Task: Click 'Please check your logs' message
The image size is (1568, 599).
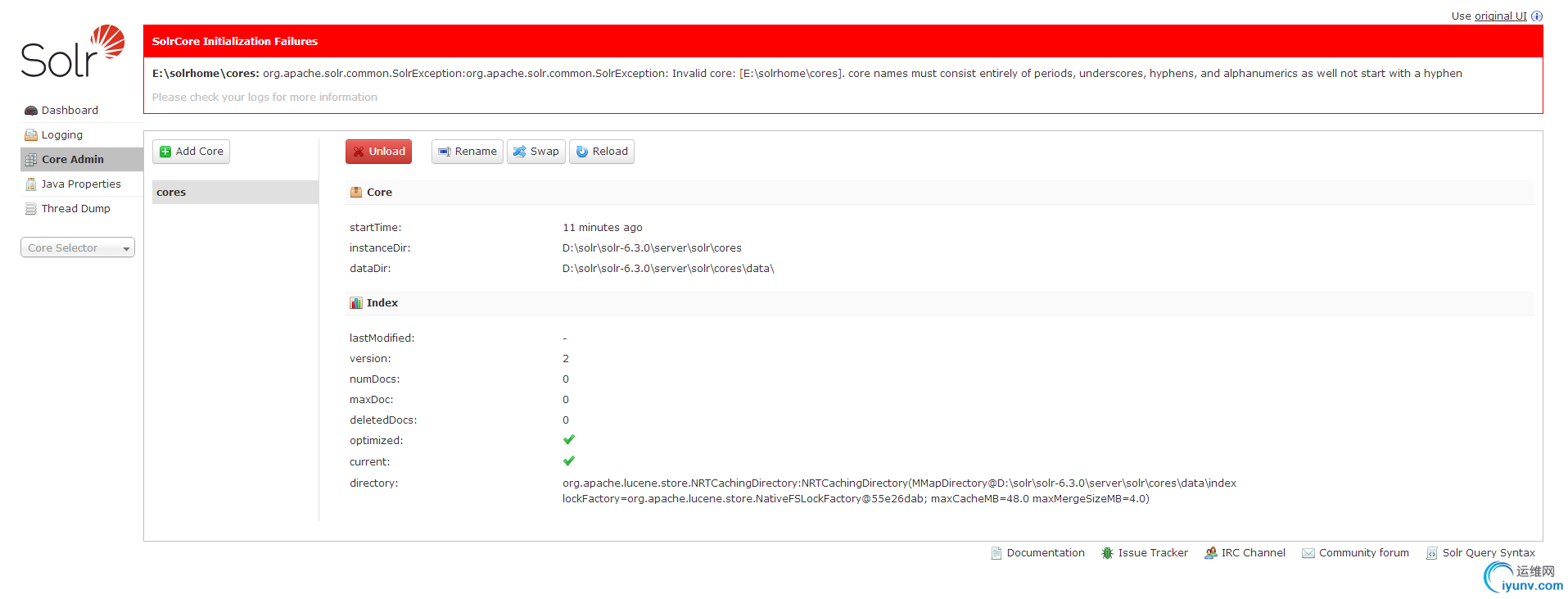Action: (264, 97)
